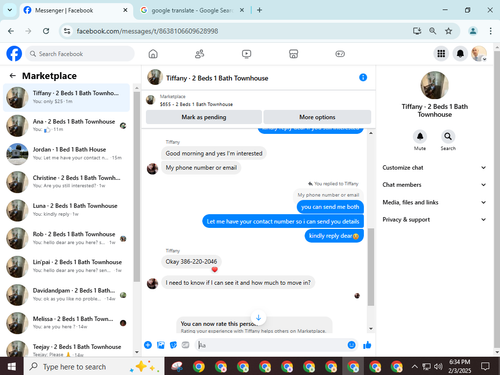Open the Marketplace storefront icon in top navigation

[293, 54]
